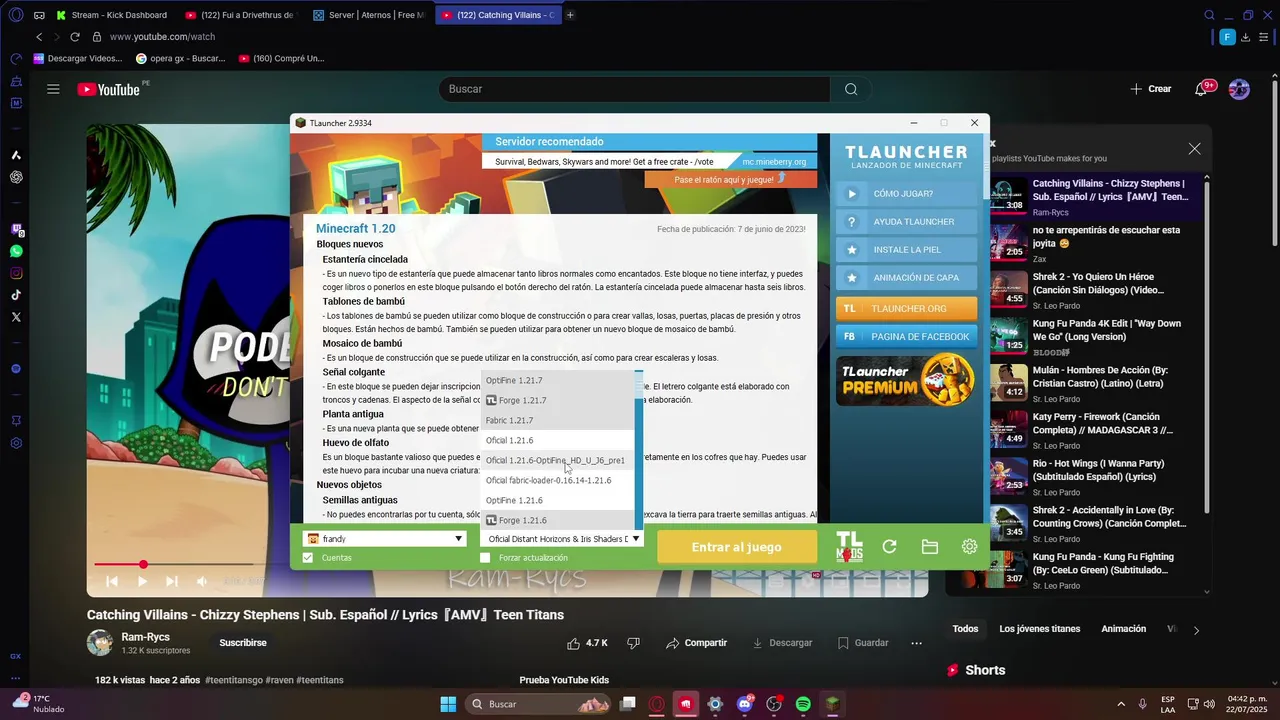Click the video progress bar scrubber

tap(143, 565)
